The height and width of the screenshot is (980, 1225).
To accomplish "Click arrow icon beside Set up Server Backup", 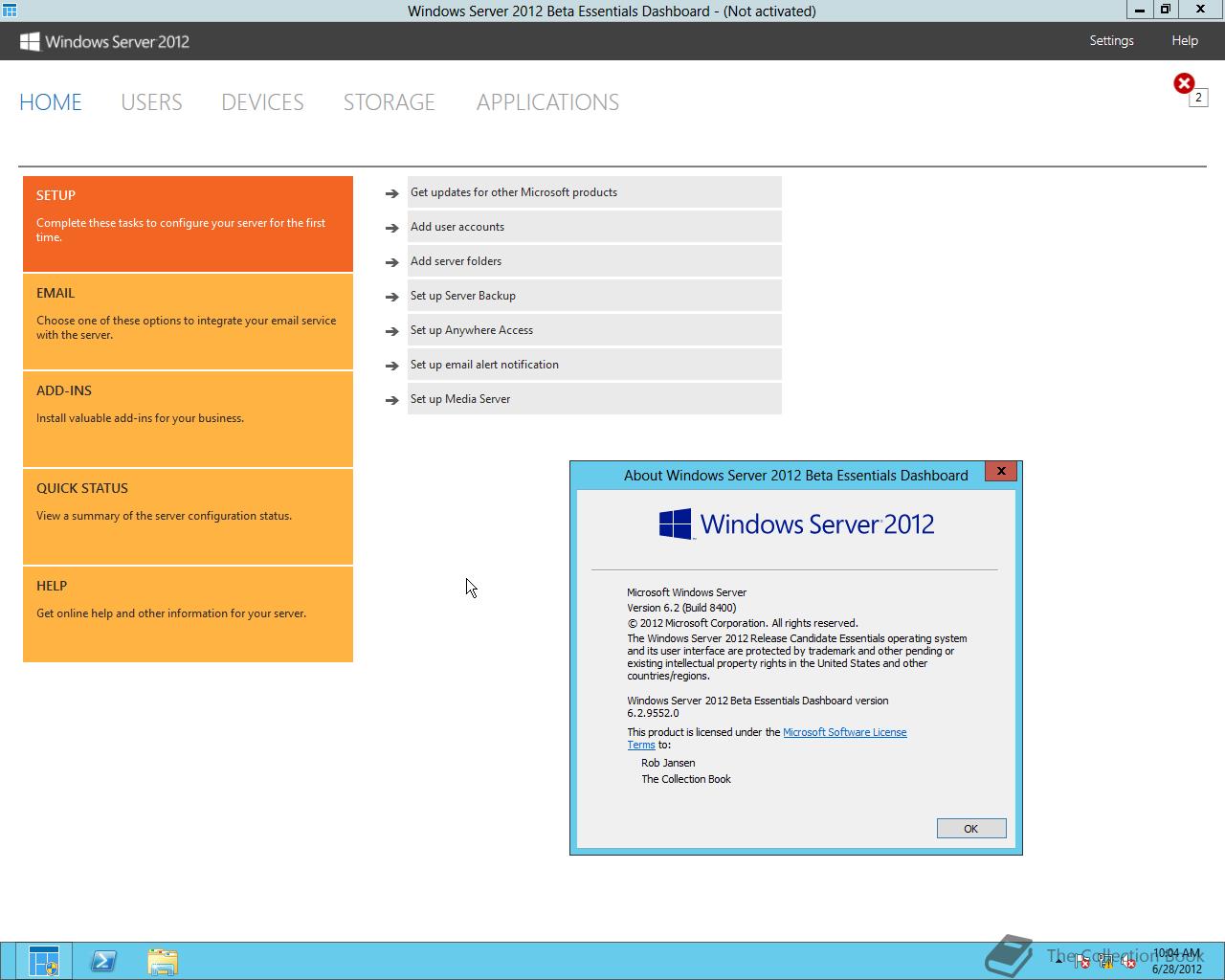I will 391,297.
